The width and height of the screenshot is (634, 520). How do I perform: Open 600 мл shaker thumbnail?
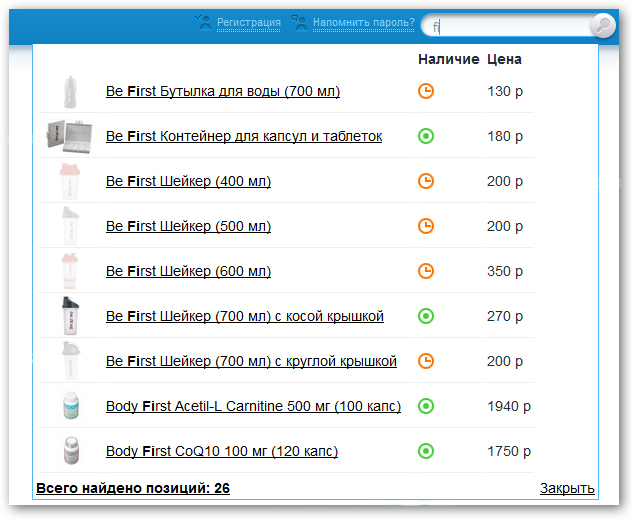tap(70, 271)
